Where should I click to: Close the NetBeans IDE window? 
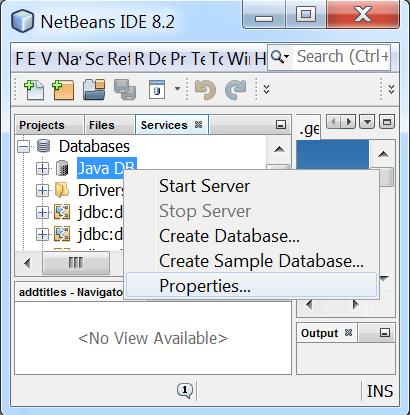click(363, 15)
